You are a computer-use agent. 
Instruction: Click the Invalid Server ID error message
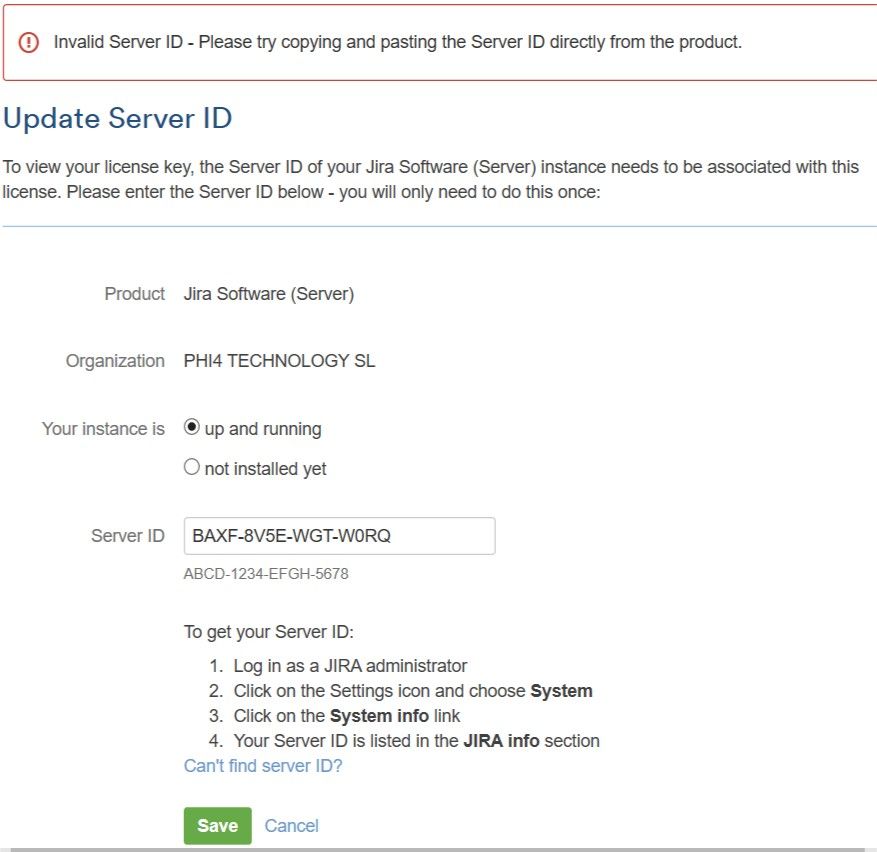(398, 42)
